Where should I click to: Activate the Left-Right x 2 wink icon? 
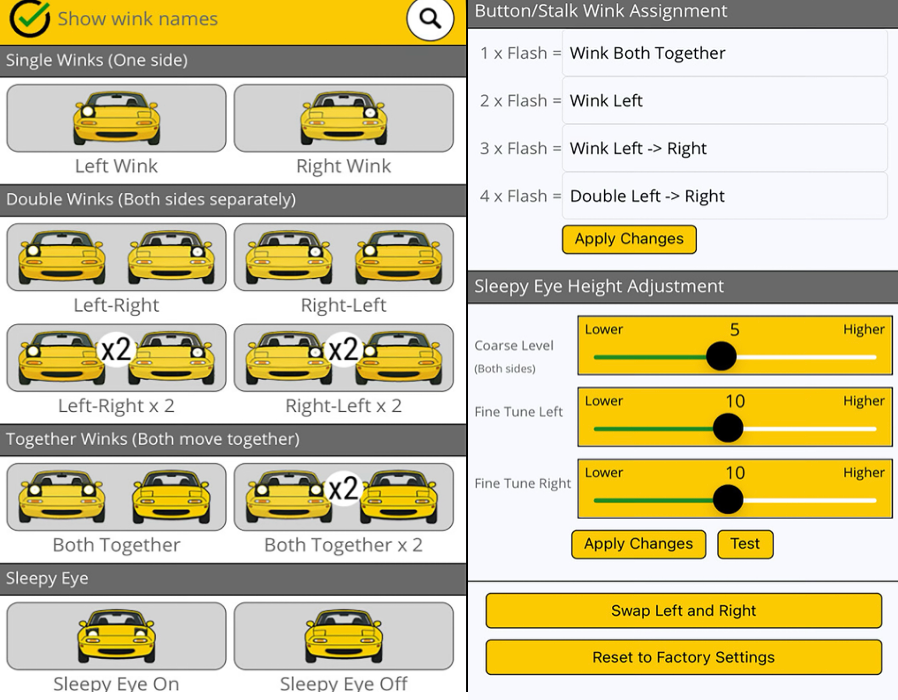click(x=116, y=357)
